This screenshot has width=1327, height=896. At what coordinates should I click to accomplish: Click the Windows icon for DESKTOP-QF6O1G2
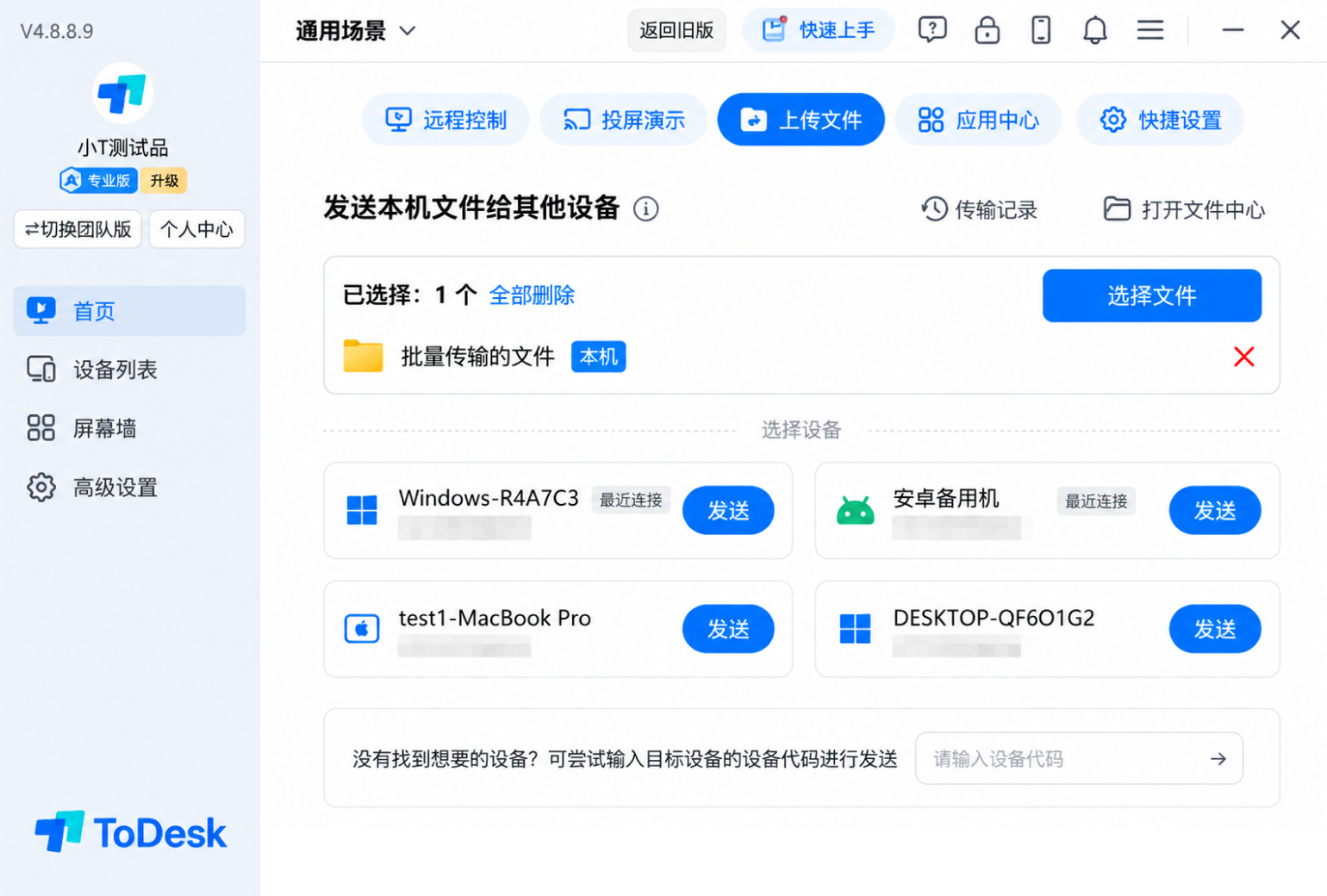coord(855,629)
